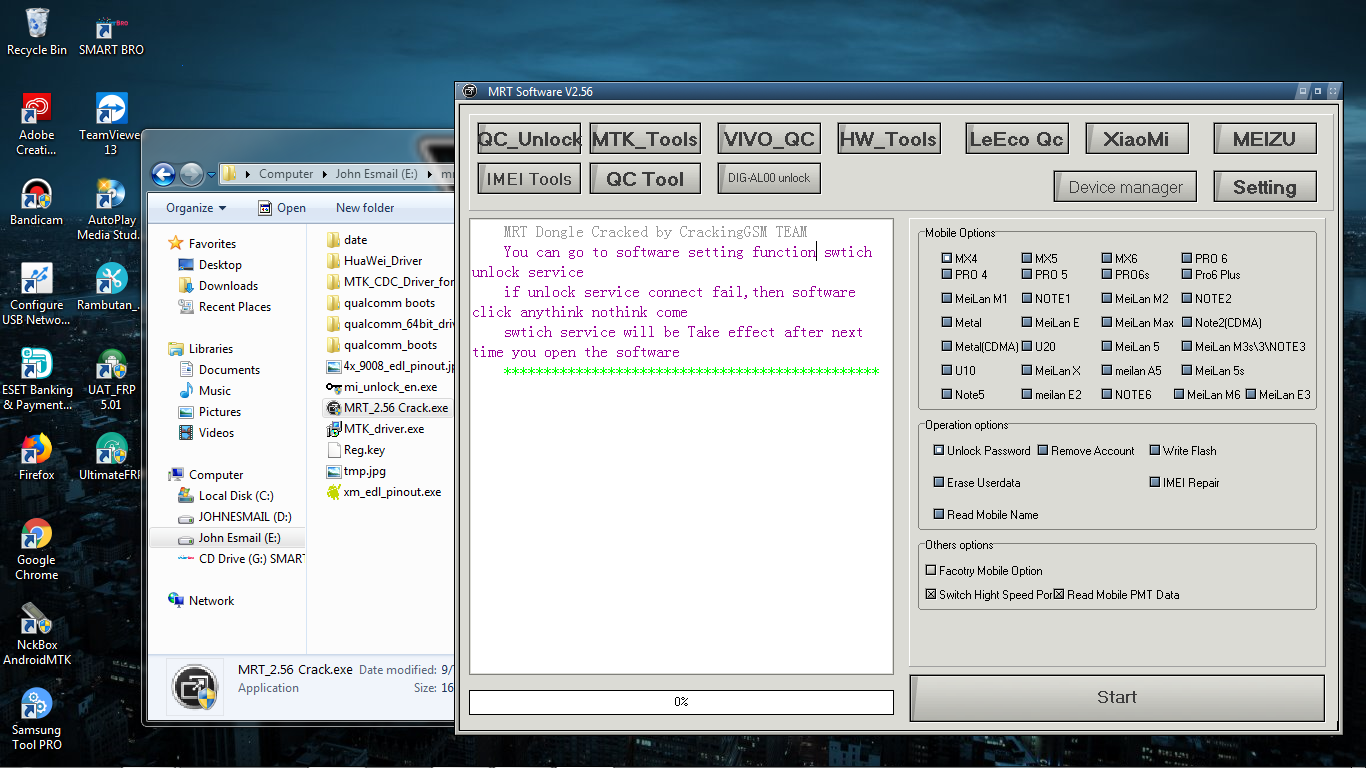Enable Read Mobile Name option
1366x768 pixels.
tap(938, 514)
